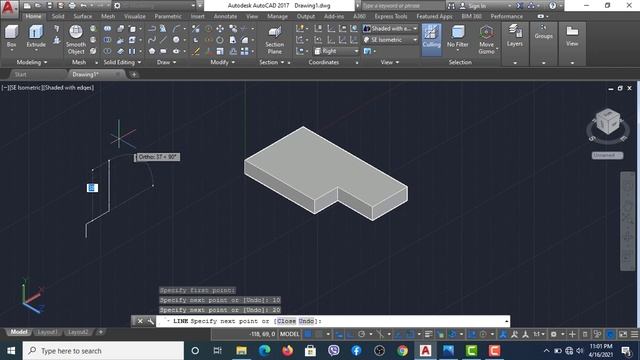
Task: Click the Sign In button
Action: click(477, 6)
